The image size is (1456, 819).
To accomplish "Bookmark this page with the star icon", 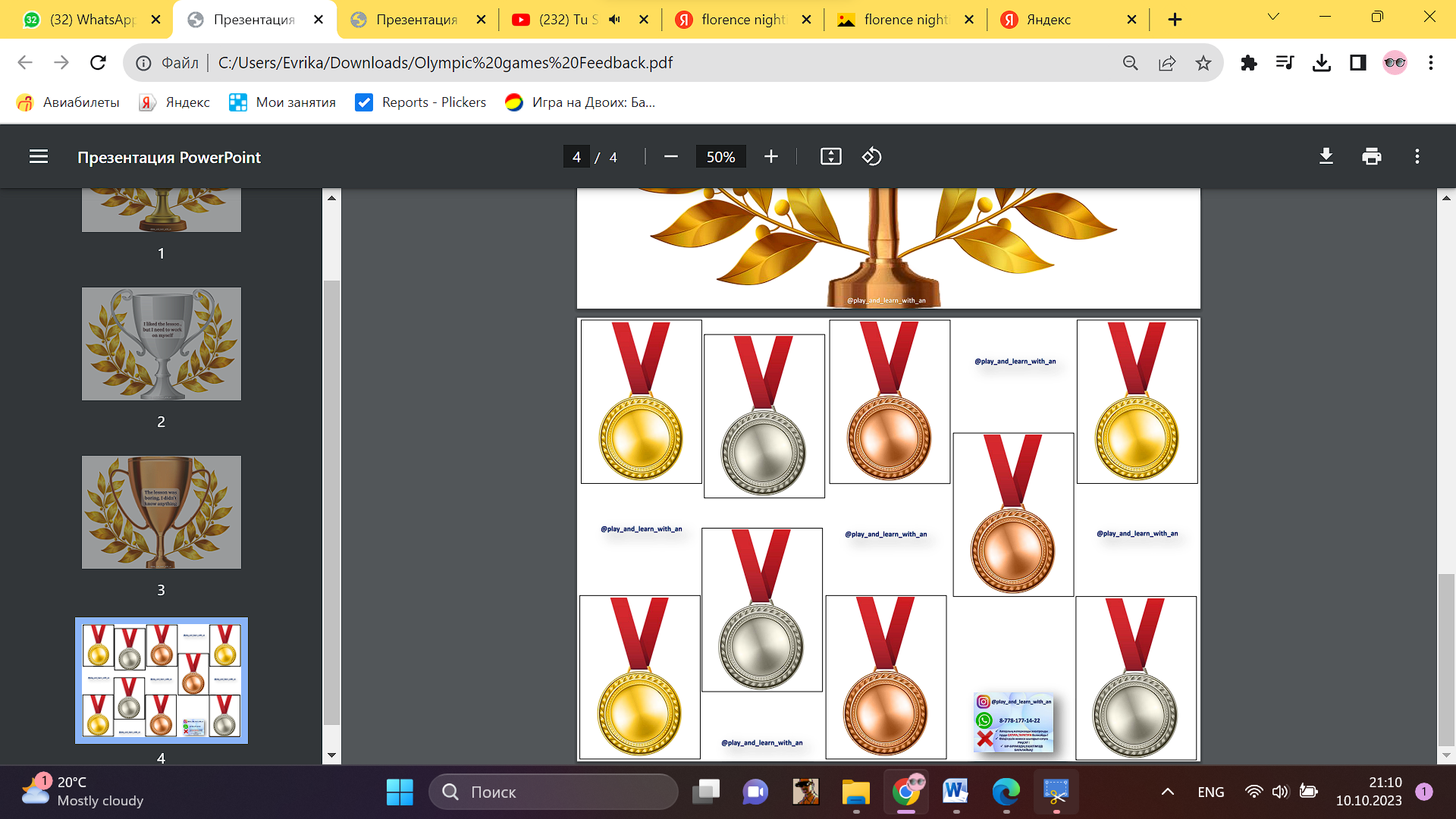I will point(1203,63).
